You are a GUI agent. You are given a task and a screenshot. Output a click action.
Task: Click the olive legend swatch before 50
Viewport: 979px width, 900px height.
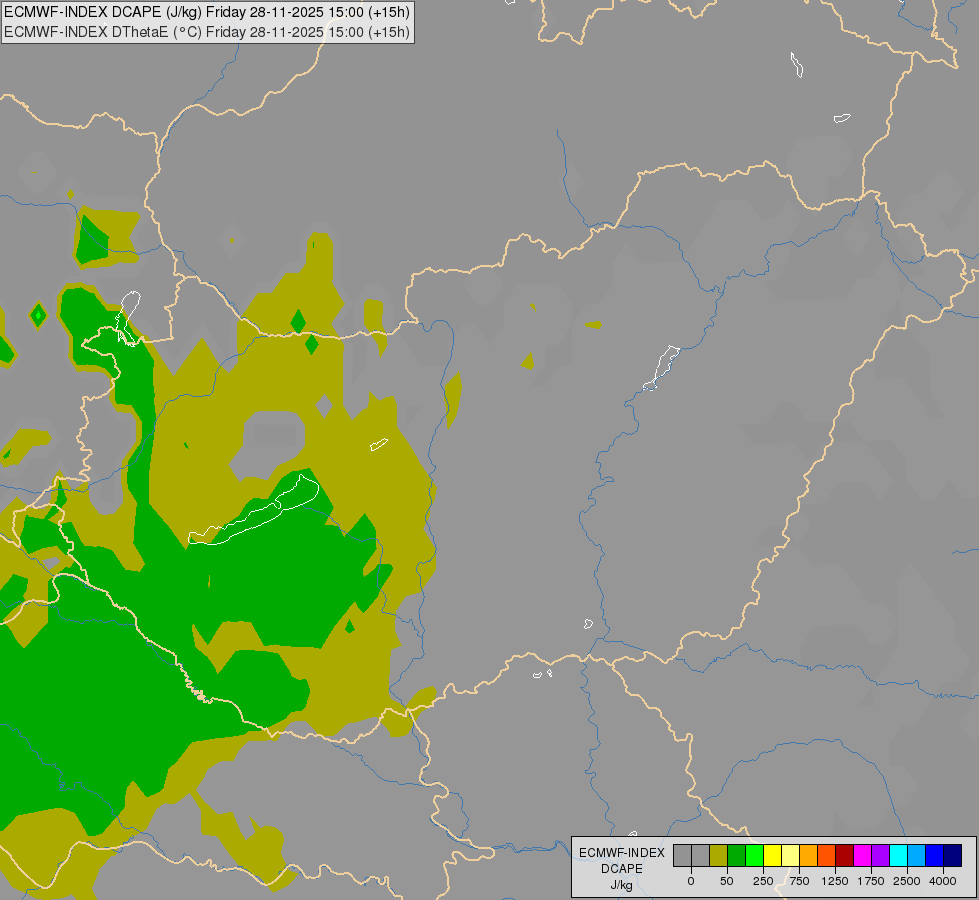(718, 856)
